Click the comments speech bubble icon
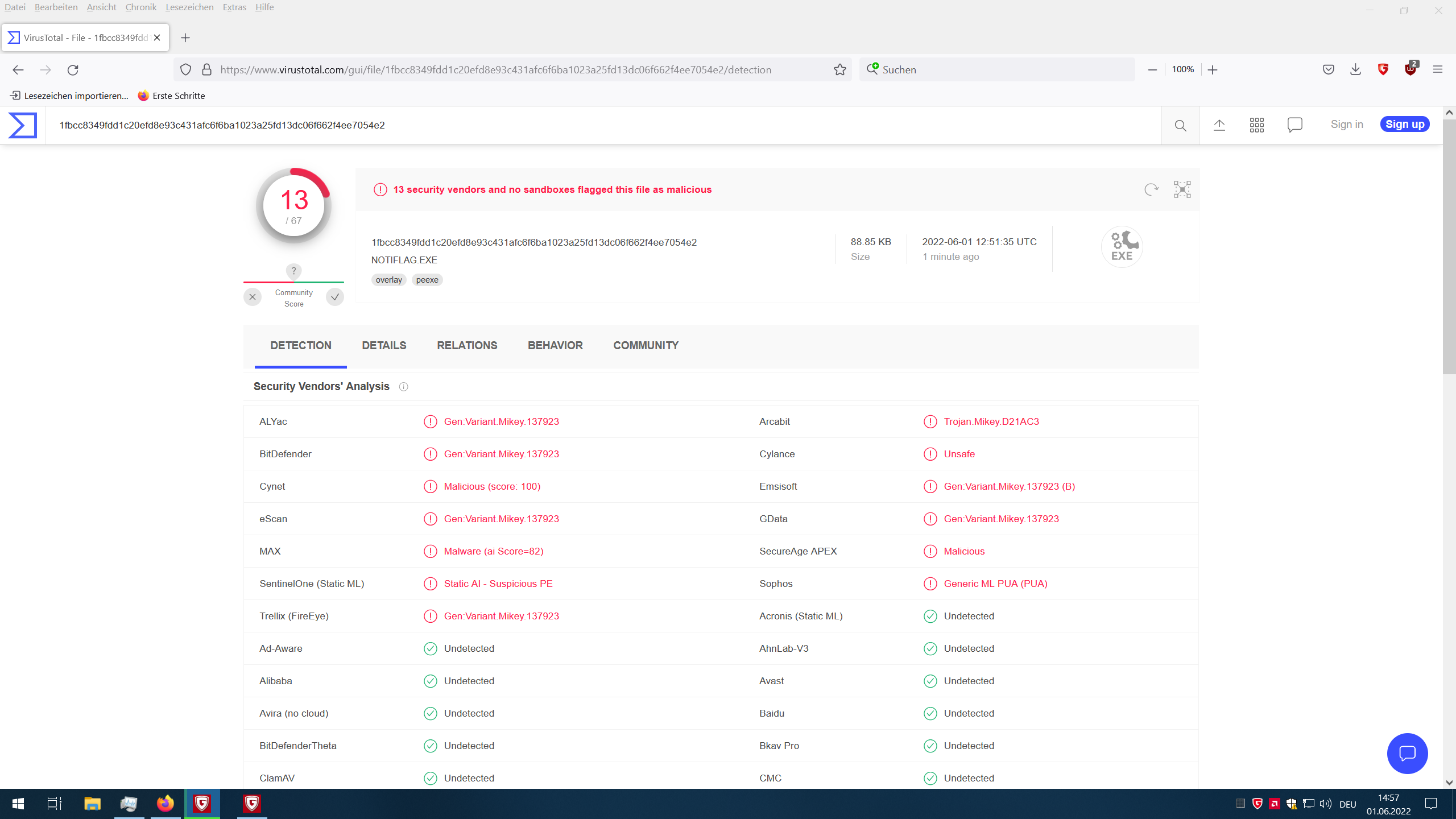 click(1295, 125)
